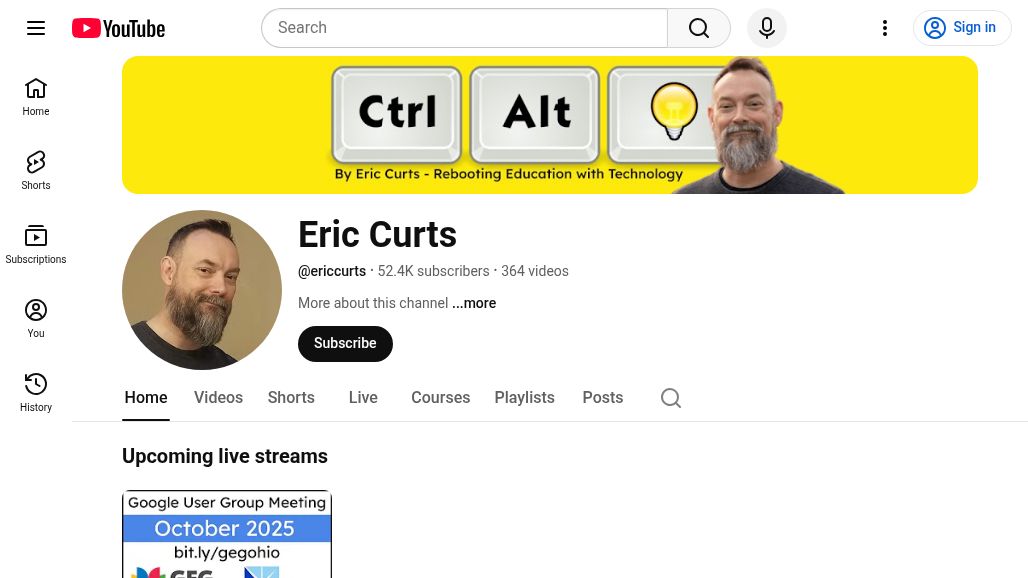
Task: Run the search using the magnifier button
Action: (699, 27)
